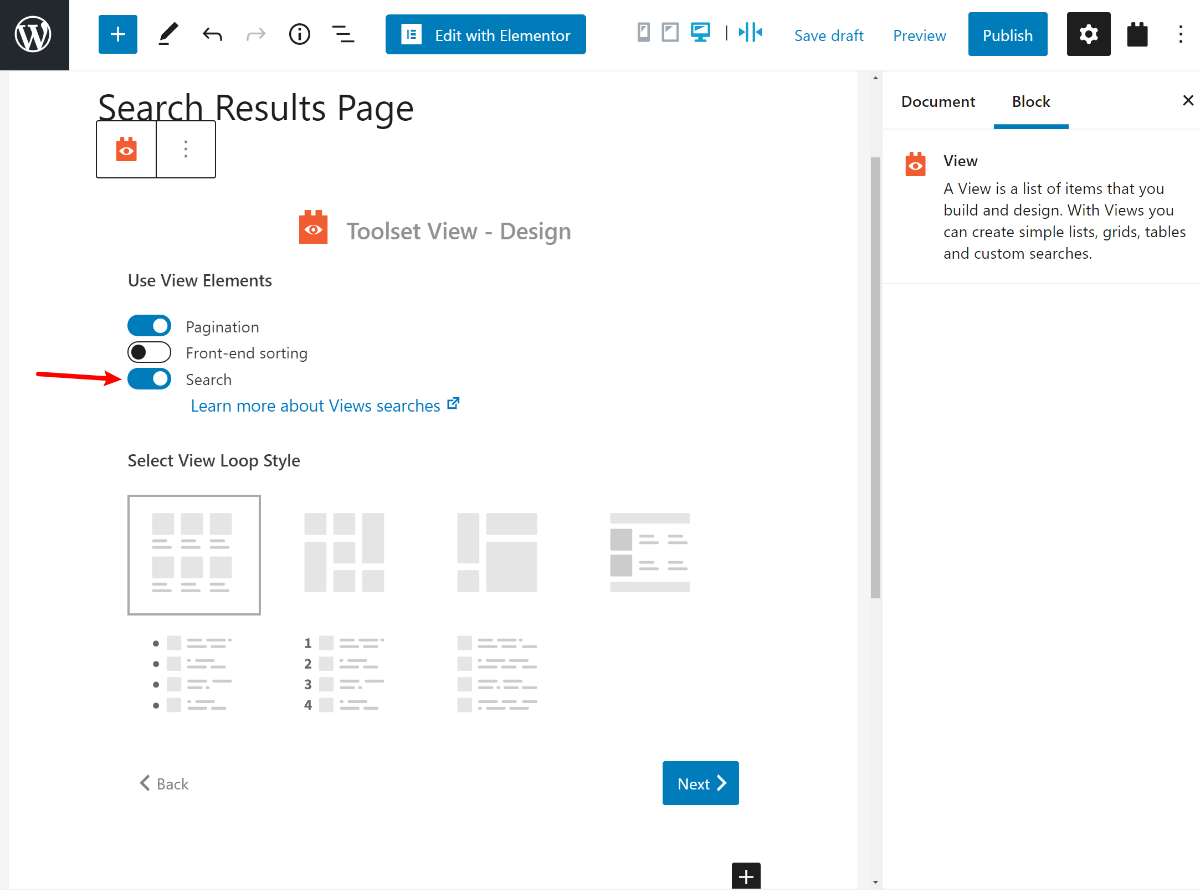1200x893 pixels.
Task: Click the WordPress logo icon
Action: point(34,35)
